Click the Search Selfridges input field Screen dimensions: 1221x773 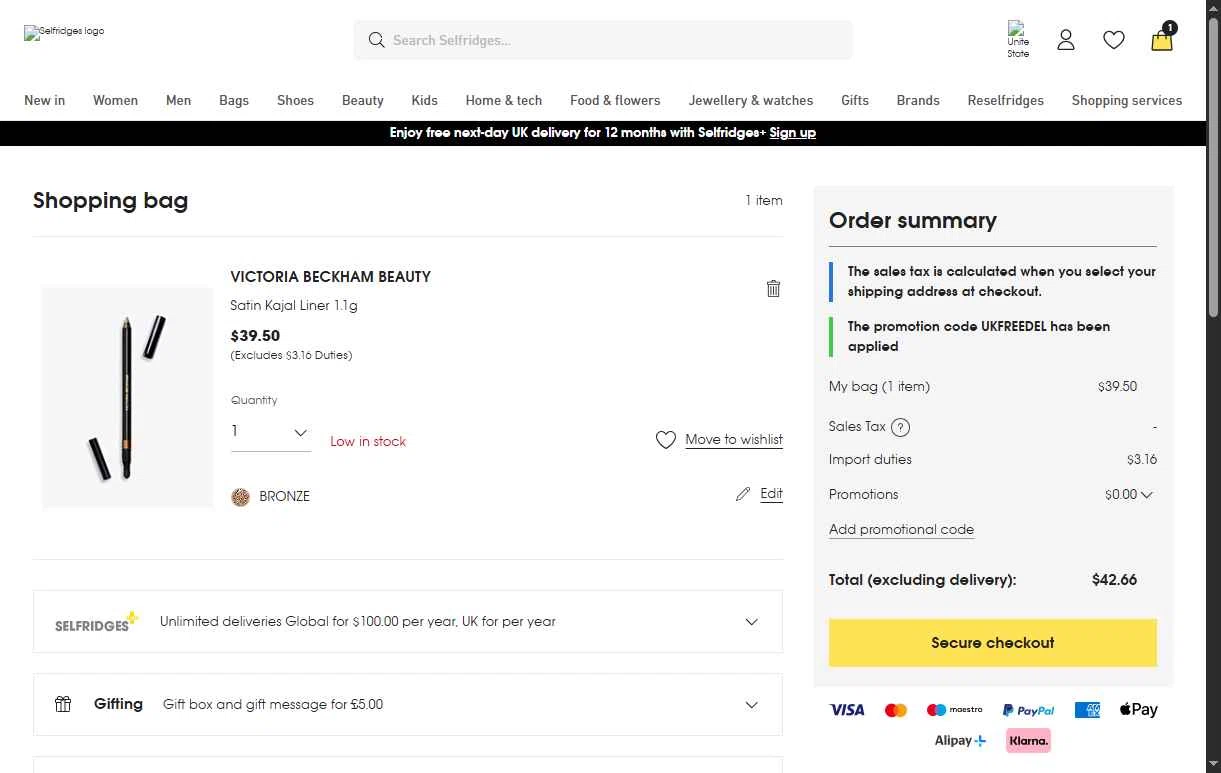603,40
